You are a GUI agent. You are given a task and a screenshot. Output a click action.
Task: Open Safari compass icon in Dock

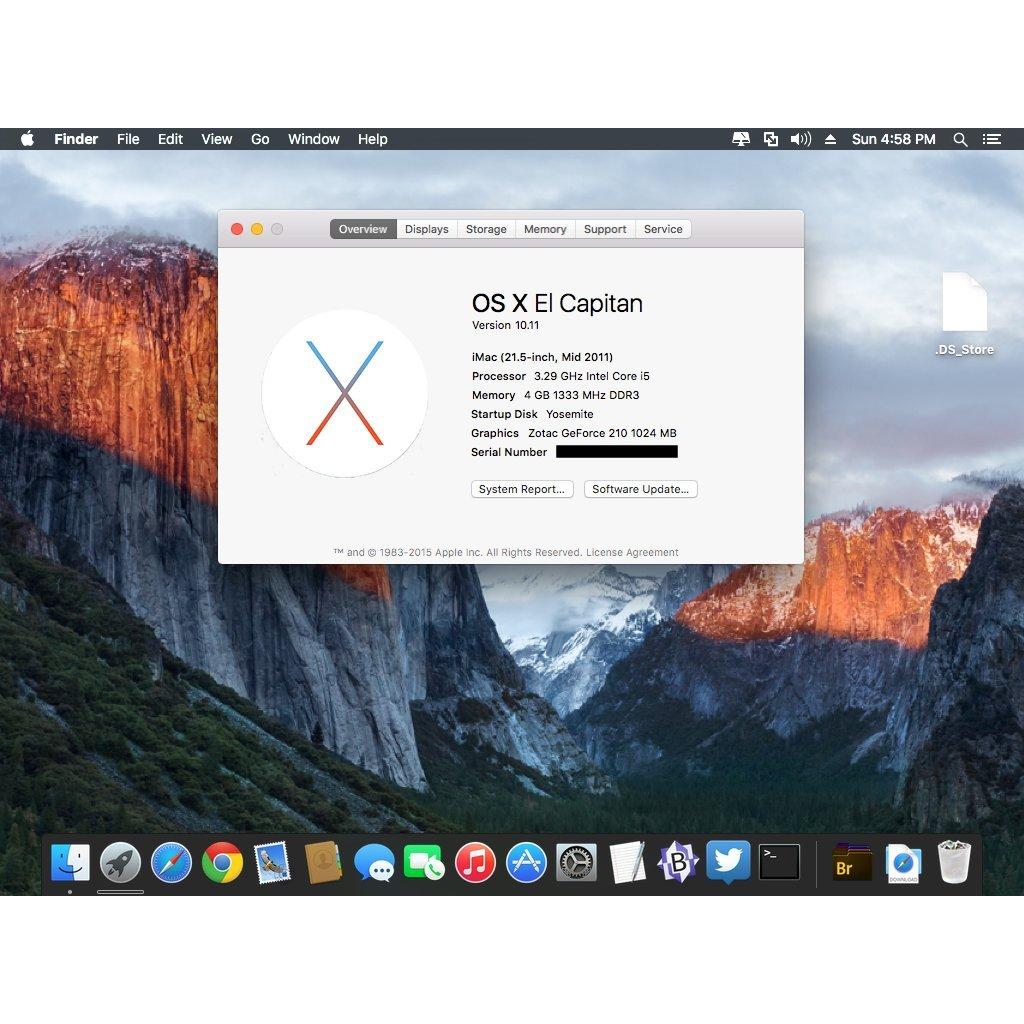pos(171,863)
